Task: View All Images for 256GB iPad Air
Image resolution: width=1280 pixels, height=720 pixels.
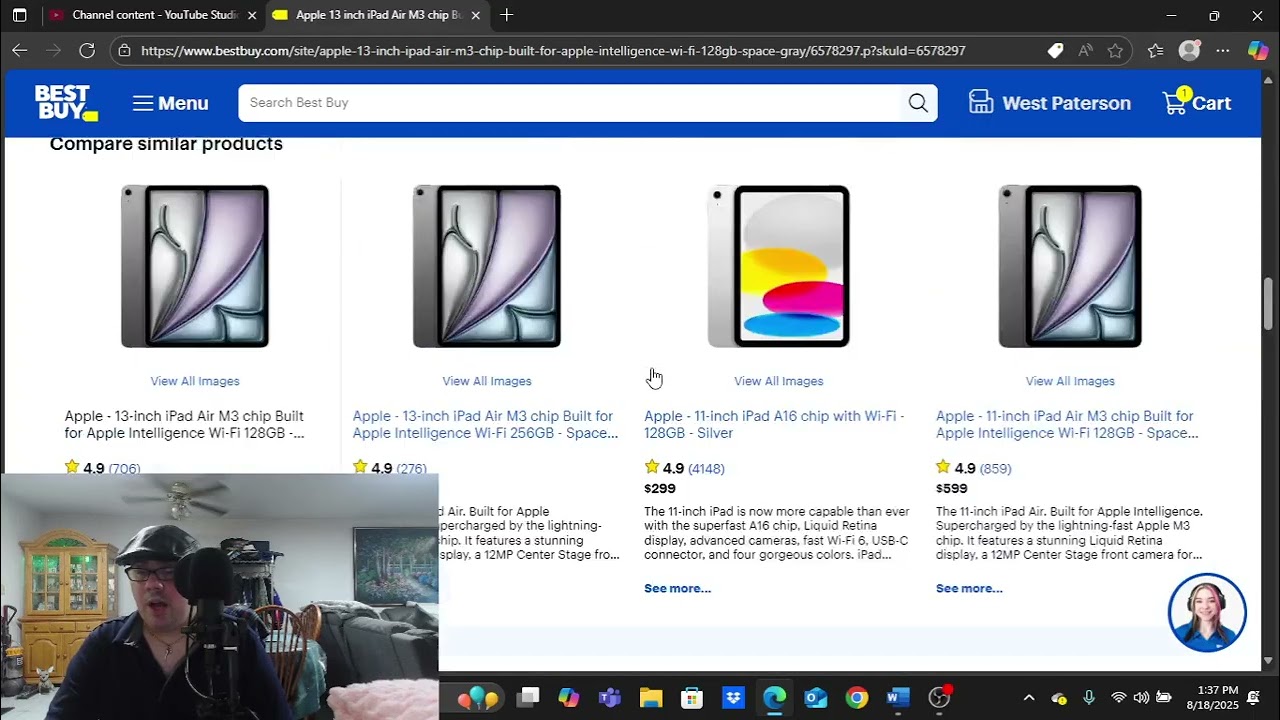Action: [x=487, y=381]
